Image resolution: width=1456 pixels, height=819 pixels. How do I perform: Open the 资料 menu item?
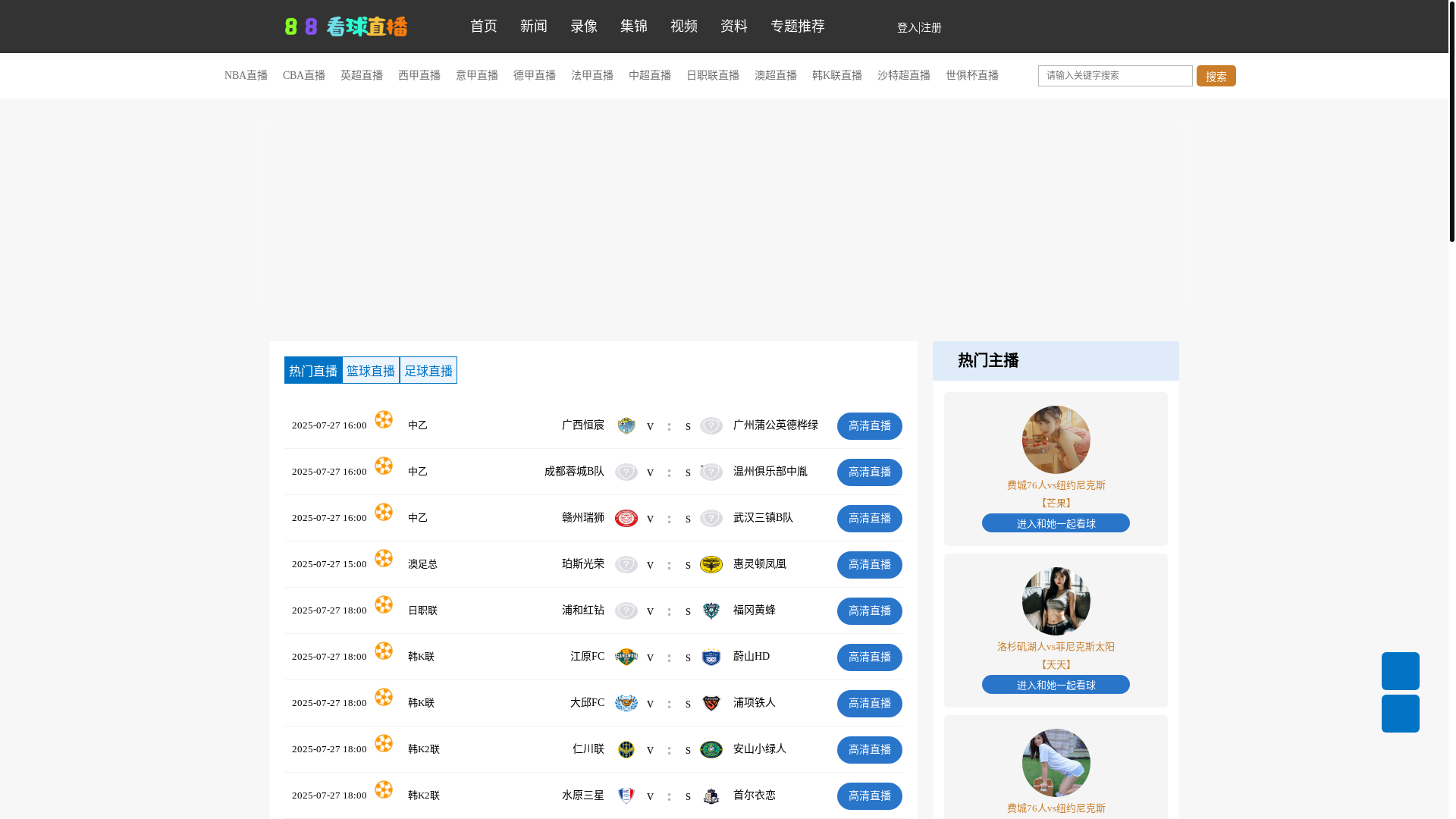(734, 26)
